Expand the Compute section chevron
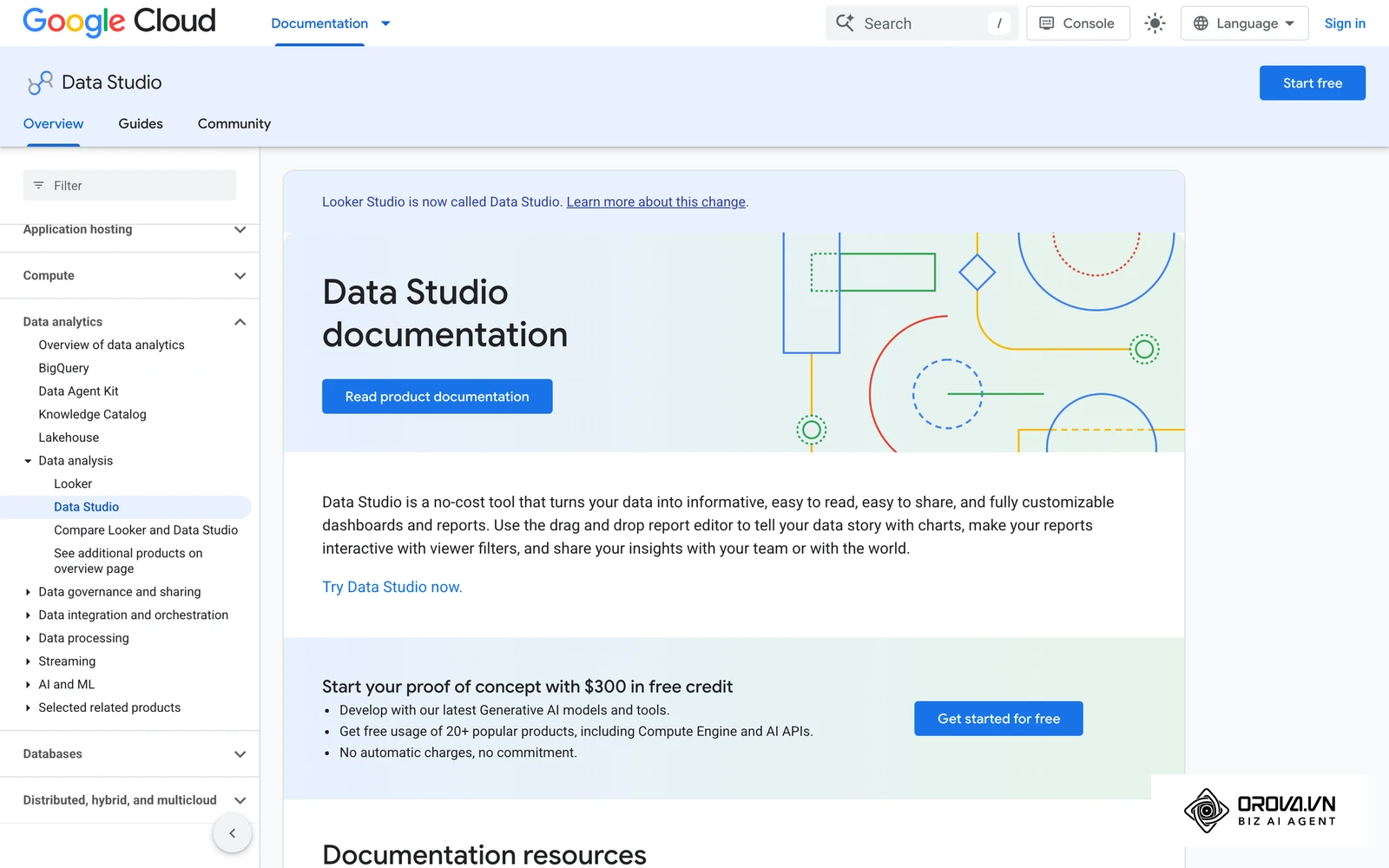 tap(240, 276)
